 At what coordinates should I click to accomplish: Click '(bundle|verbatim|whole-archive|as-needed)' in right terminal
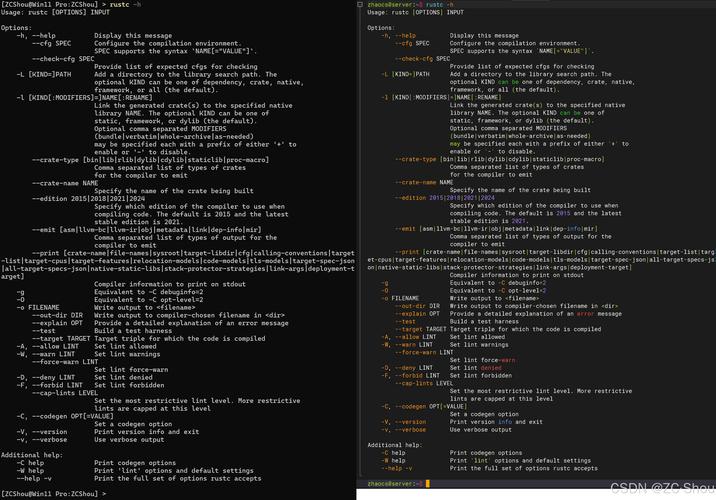pos(520,136)
